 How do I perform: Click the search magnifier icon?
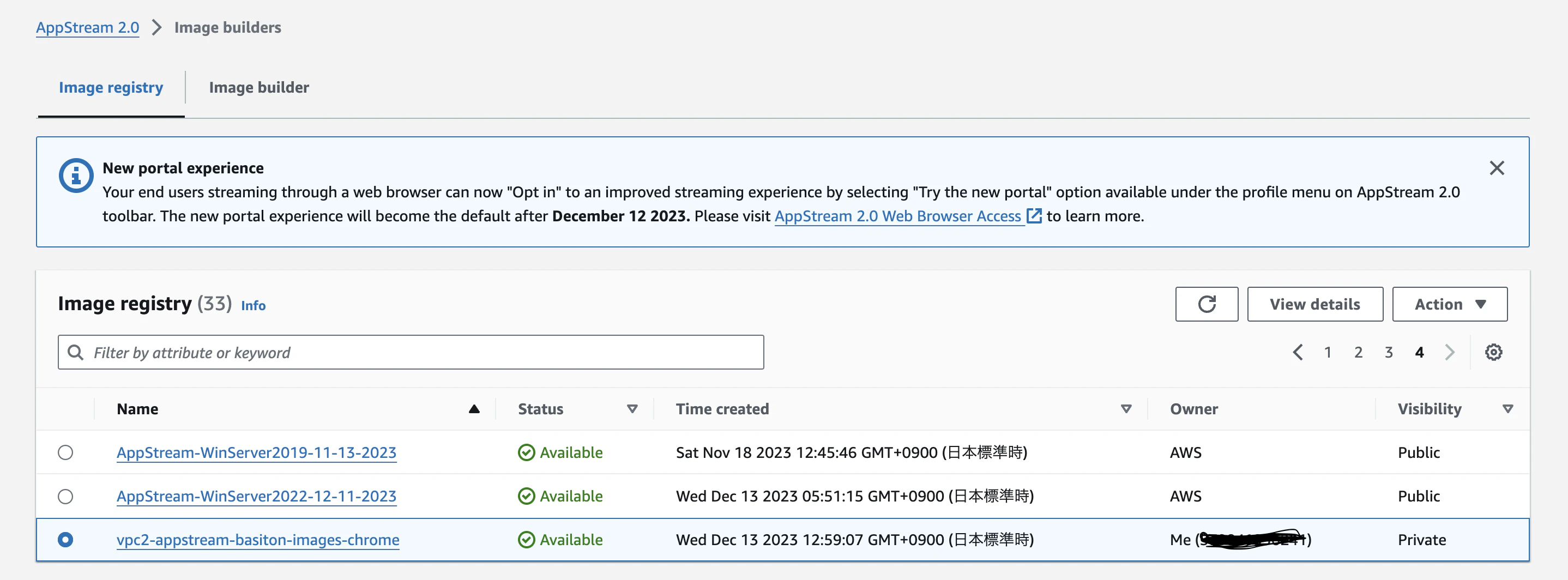coord(75,352)
